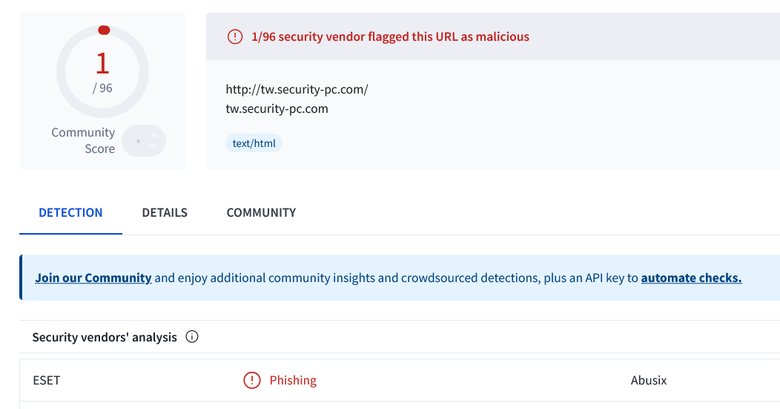The height and width of the screenshot is (409, 780).
Task: Click the red detection count number 1
Action: (102, 63)
